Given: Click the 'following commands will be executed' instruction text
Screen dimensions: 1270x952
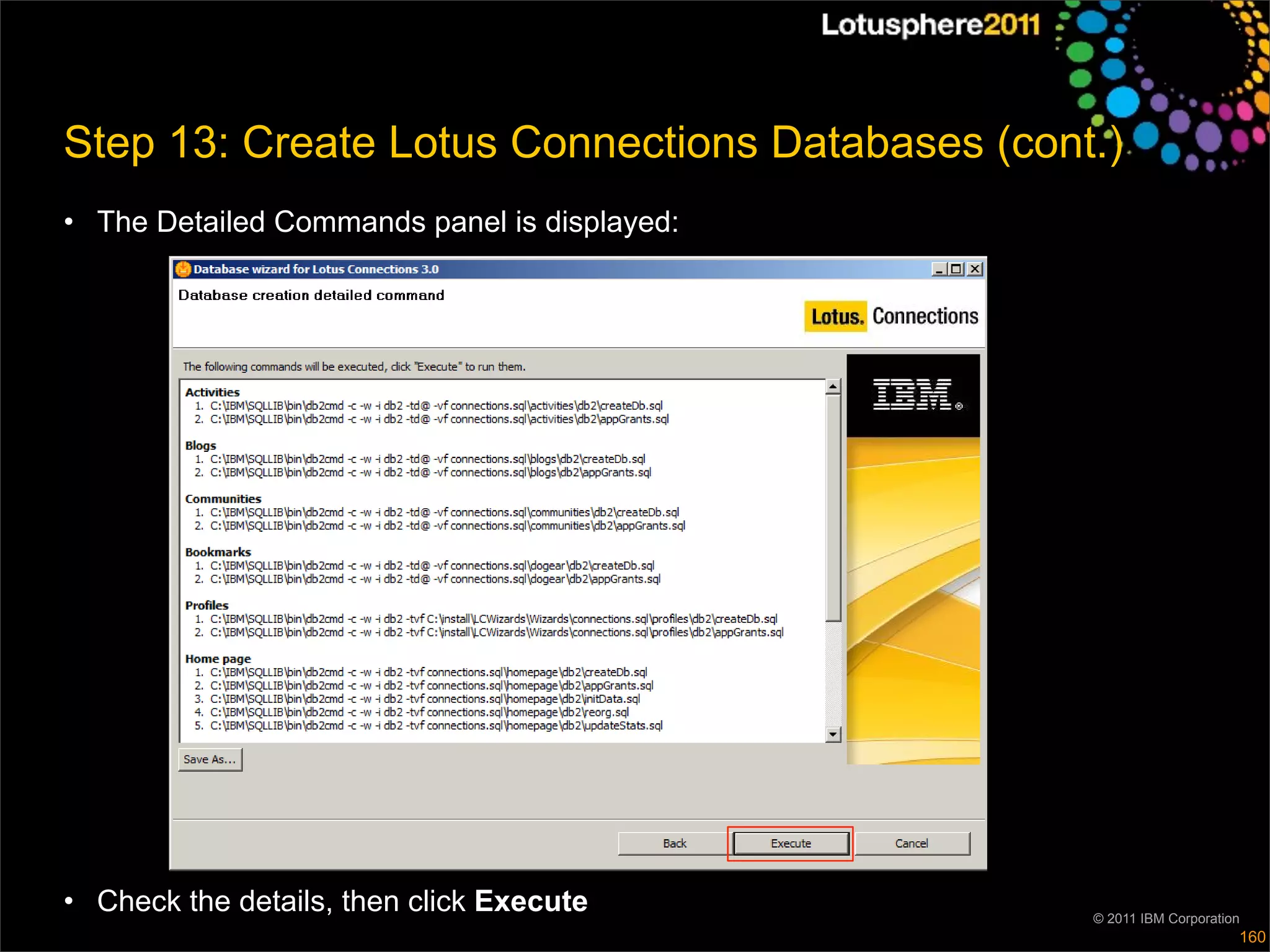Looking at the screenshot, I should (354, 367).
